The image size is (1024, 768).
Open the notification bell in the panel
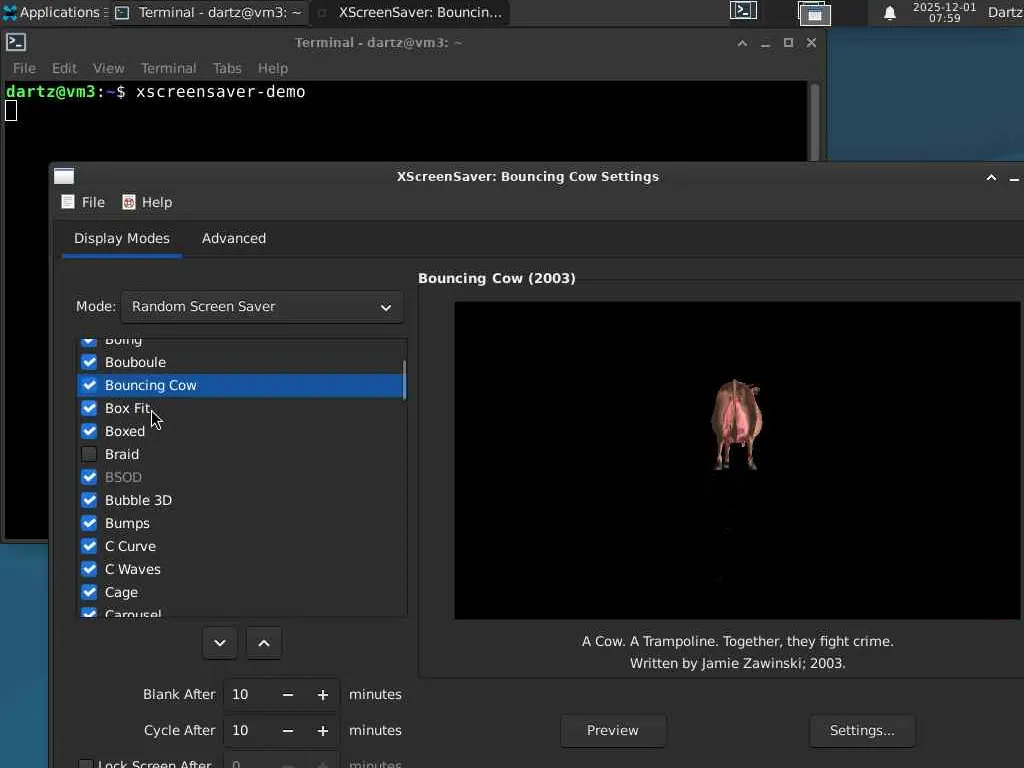(889, 13)
